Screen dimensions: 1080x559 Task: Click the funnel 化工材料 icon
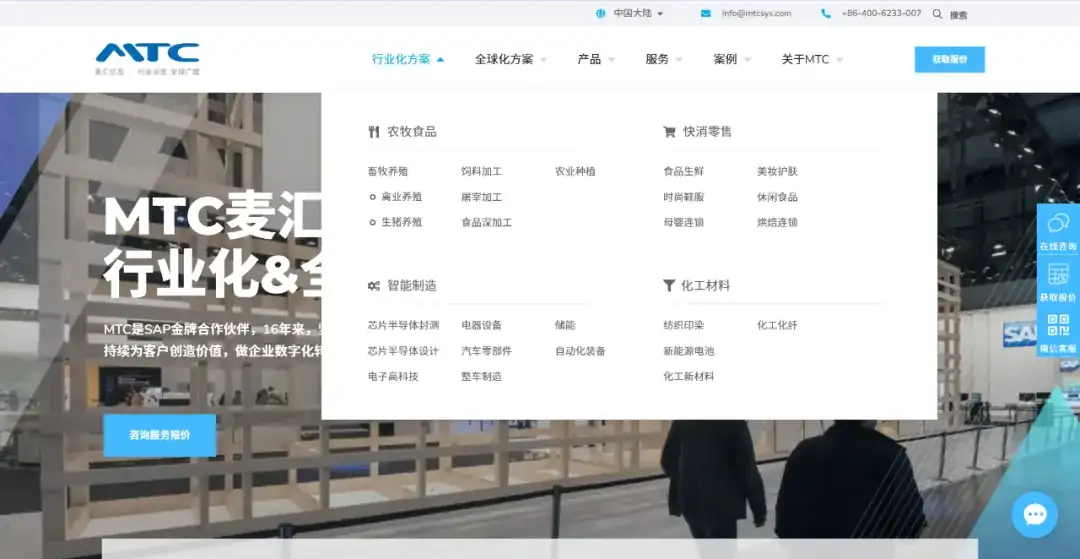pyautogui.click(x=669, y=286)
